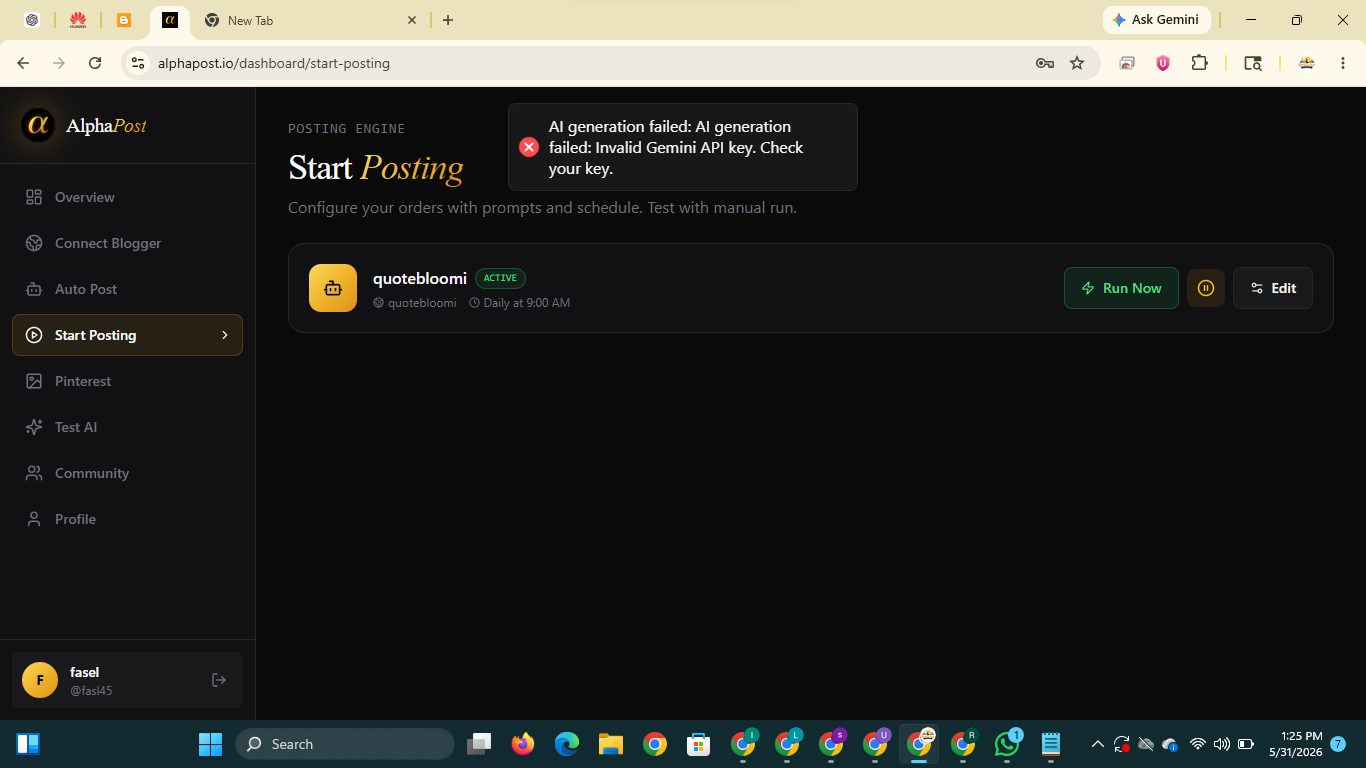
Task: View site information for alphapost.io
Action: coord(138,63)
